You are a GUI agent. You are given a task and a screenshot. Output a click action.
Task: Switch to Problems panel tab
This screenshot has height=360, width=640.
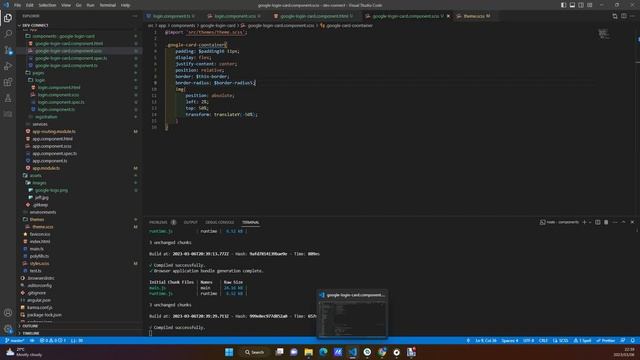(158, 222)
